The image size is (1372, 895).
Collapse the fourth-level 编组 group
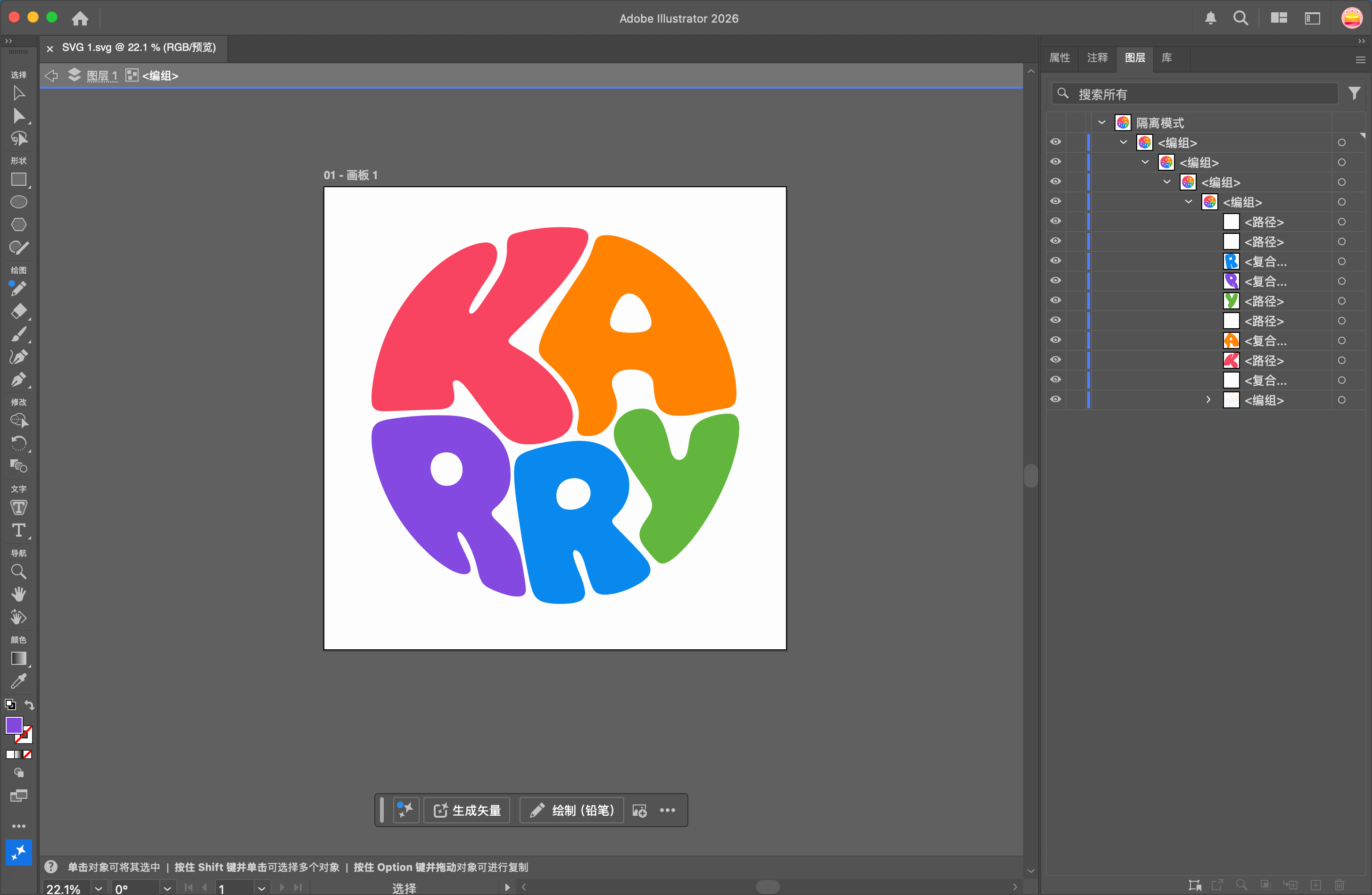(1189, 201)
